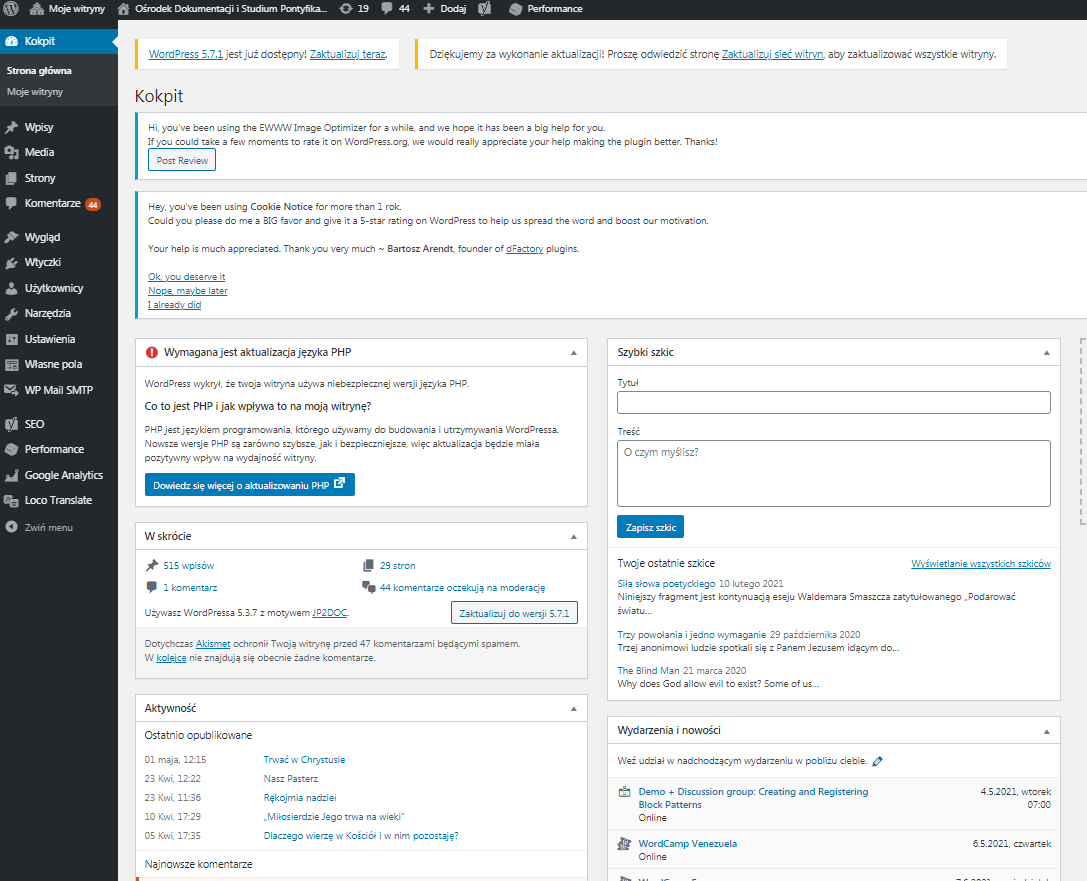Image resolution: width=1087 pixels, height=881 pixels.
Task: Collapse the W skrócie panel
Action: [x=573, y=537]
